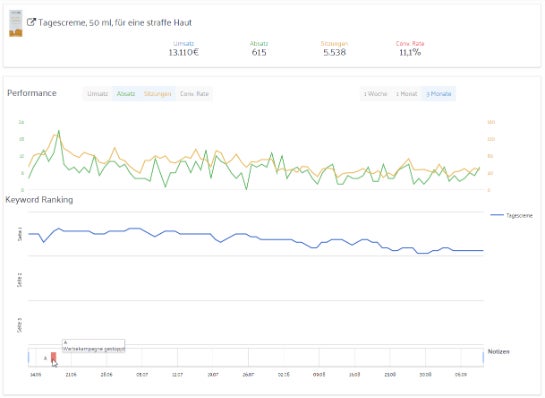Click the Sitzungen value 5.538
This screenshot has width=545, height=398.
(334, 52)
